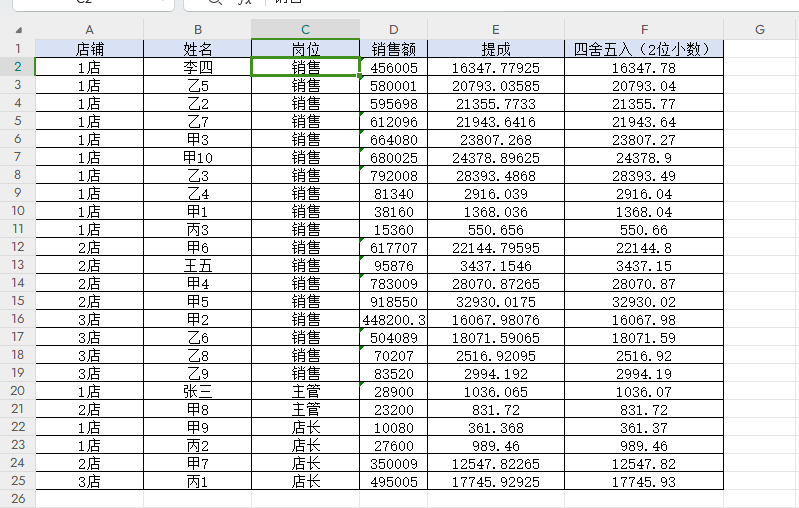Select rounded value cell 550.66
This screenshot has height=508, width=799.
(644, 229)
